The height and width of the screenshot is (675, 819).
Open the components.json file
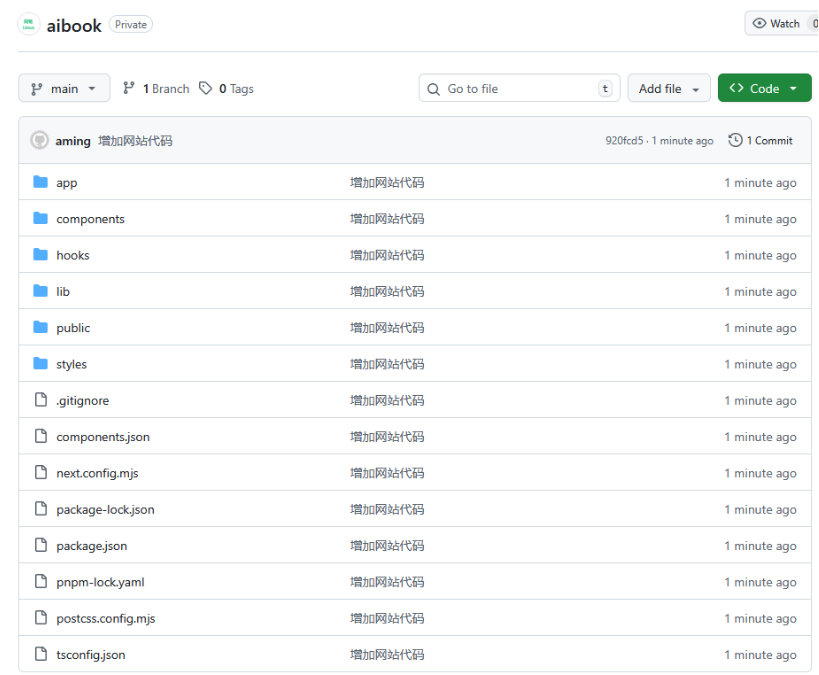103,437
